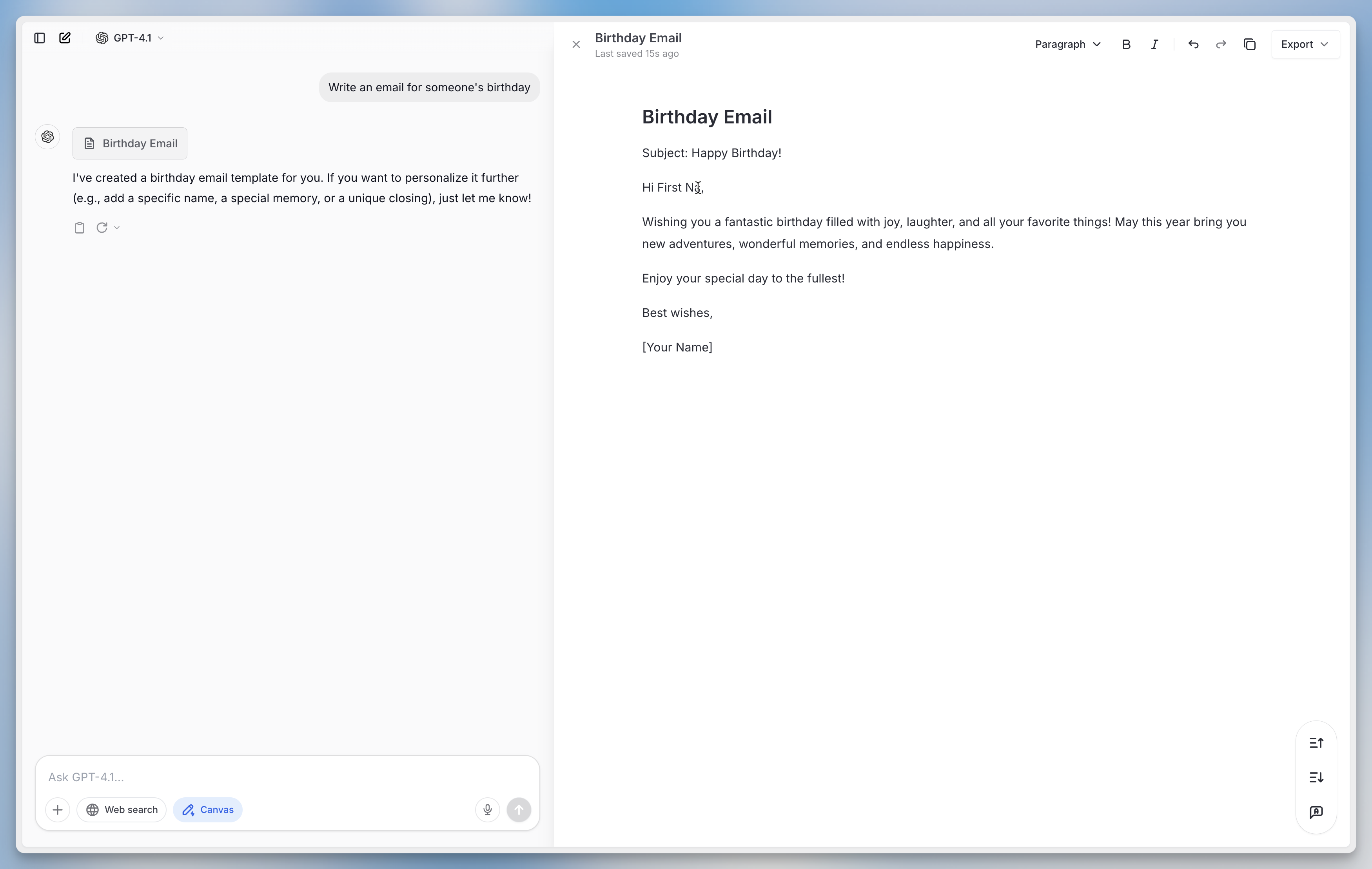This screenshot has width=1372, height=869.
Task: Click the Subject: Happy Birthday! line
Action: click(x=711, y=153)
